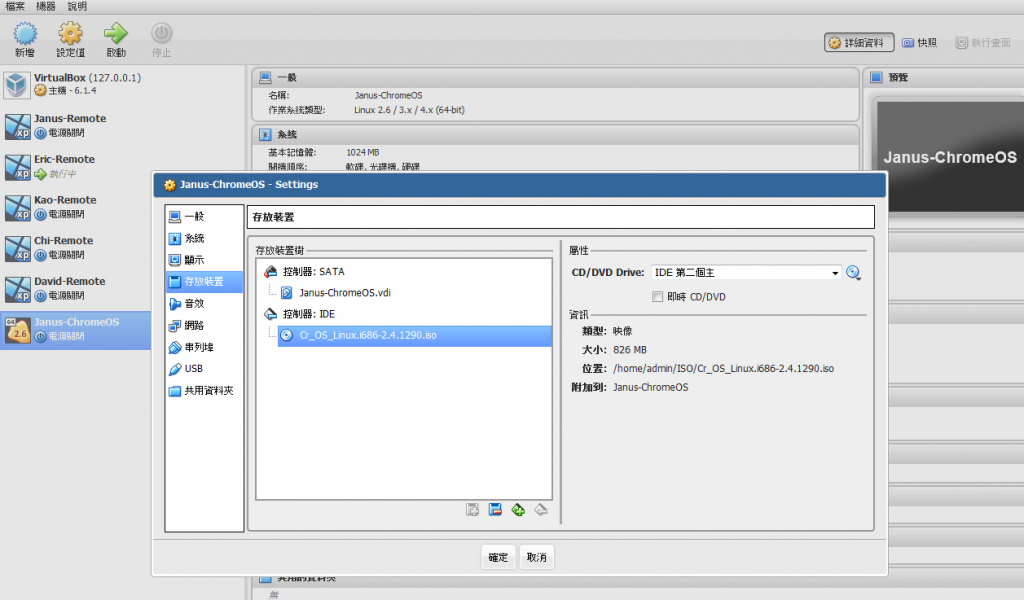Open 顯示 (Display) settings category
1024x600 pixels.
(x=204, y=260)
